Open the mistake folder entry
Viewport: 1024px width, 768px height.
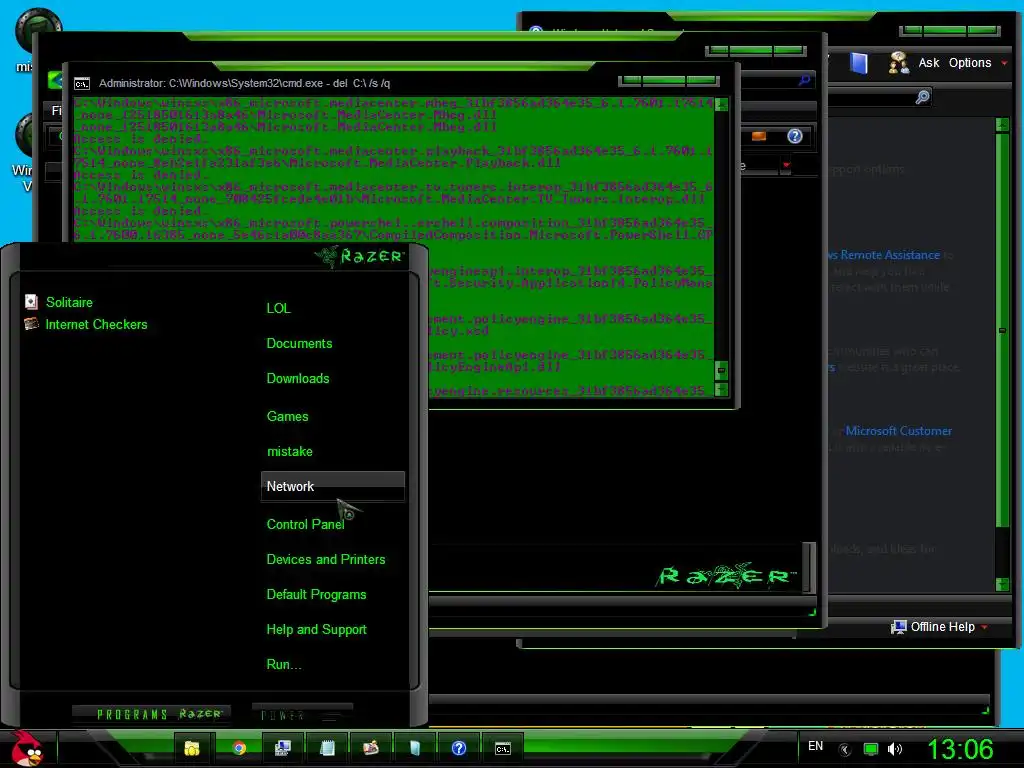tap(289, 452)
